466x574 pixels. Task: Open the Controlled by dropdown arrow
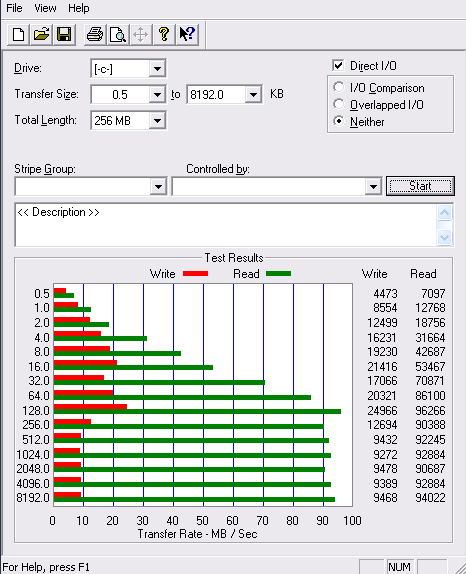coord(373,187)
